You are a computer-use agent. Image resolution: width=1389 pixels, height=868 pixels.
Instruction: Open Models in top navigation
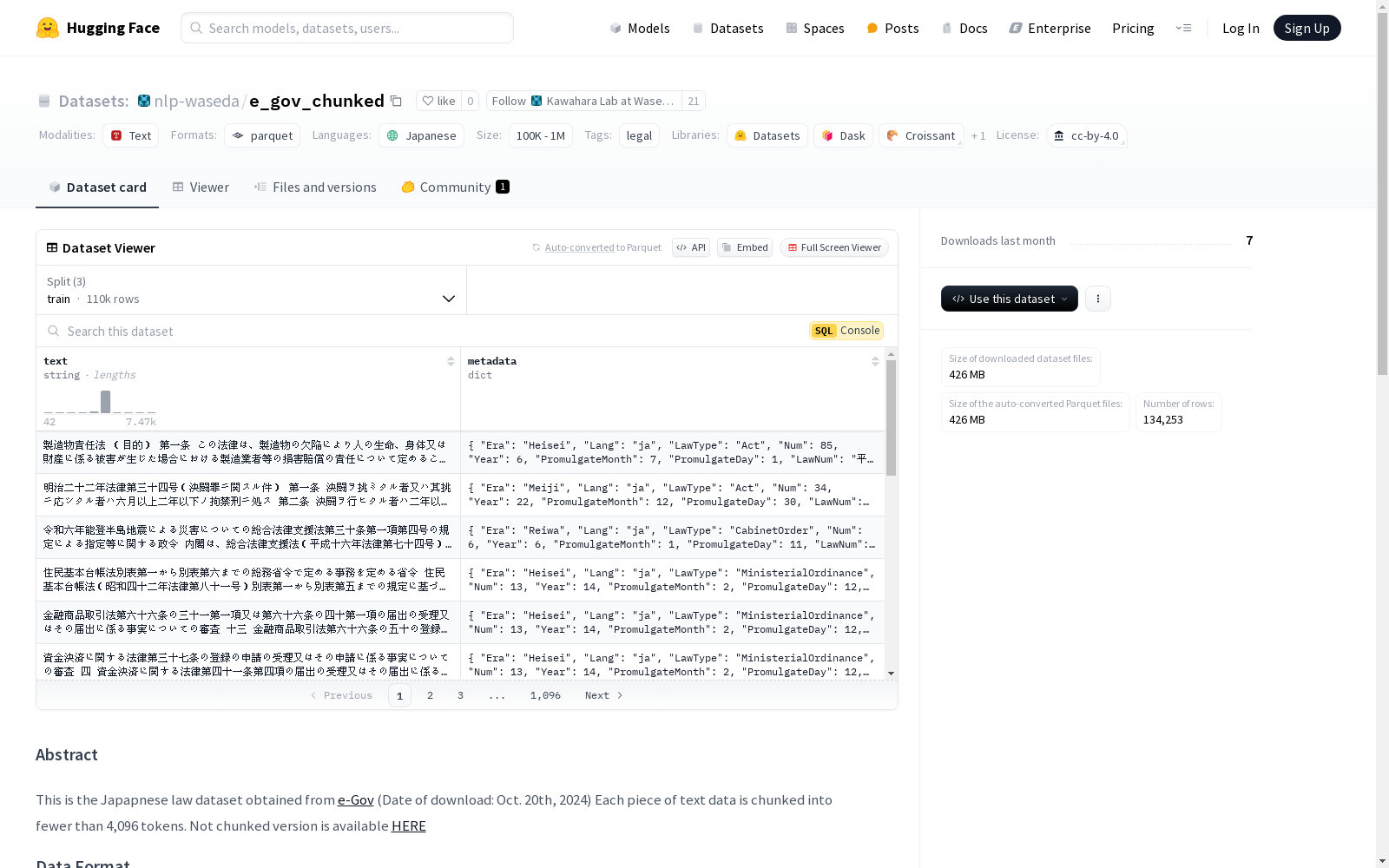640,28
